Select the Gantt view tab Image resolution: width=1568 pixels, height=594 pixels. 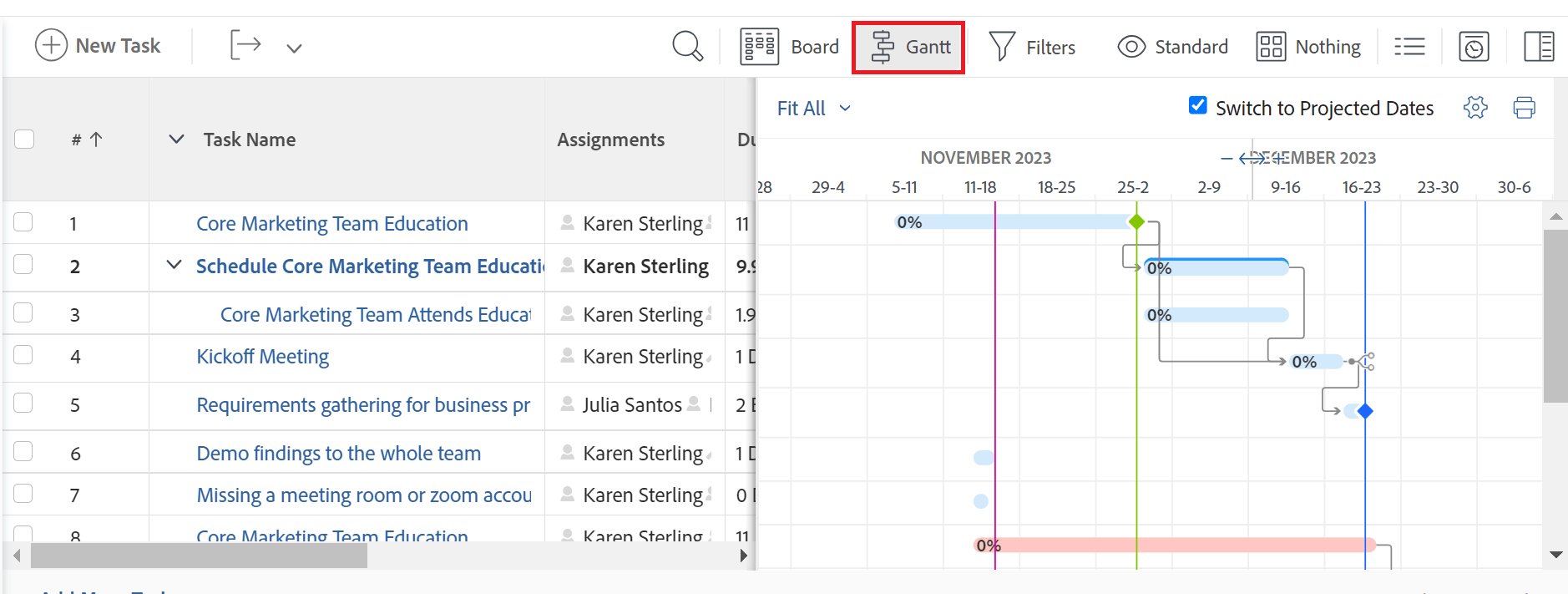click(x=908, y=47)
